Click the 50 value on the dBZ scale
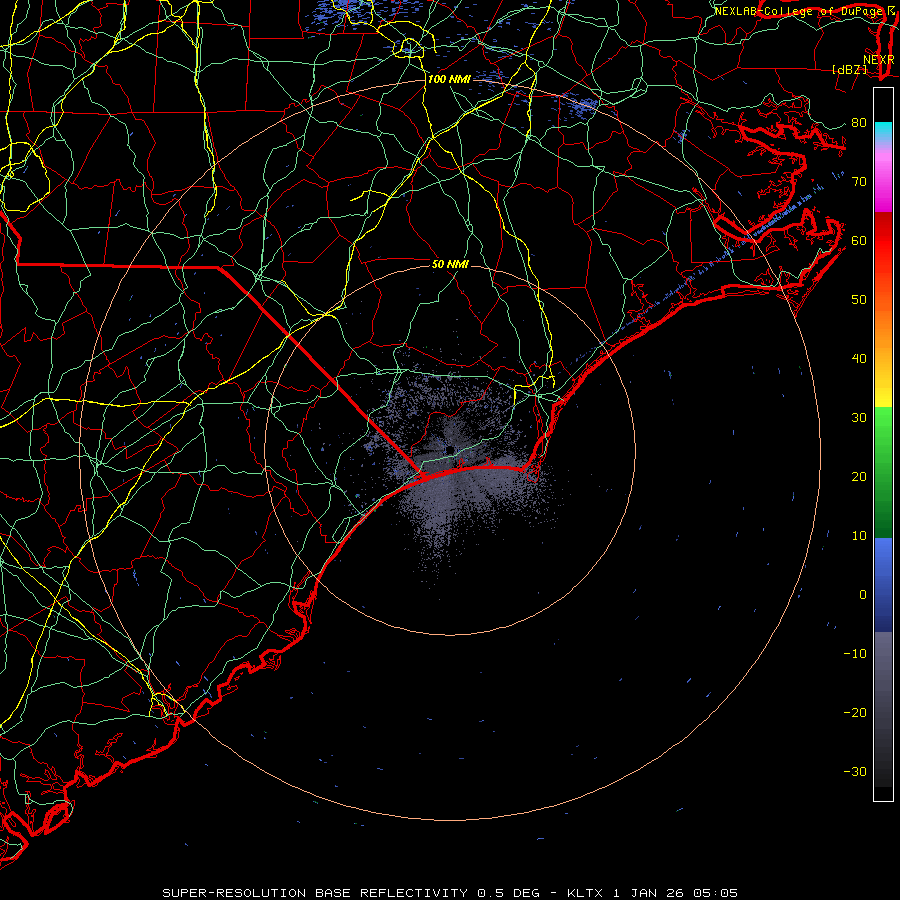Screen dimensions: 900x900 click(x=859, y=300)
